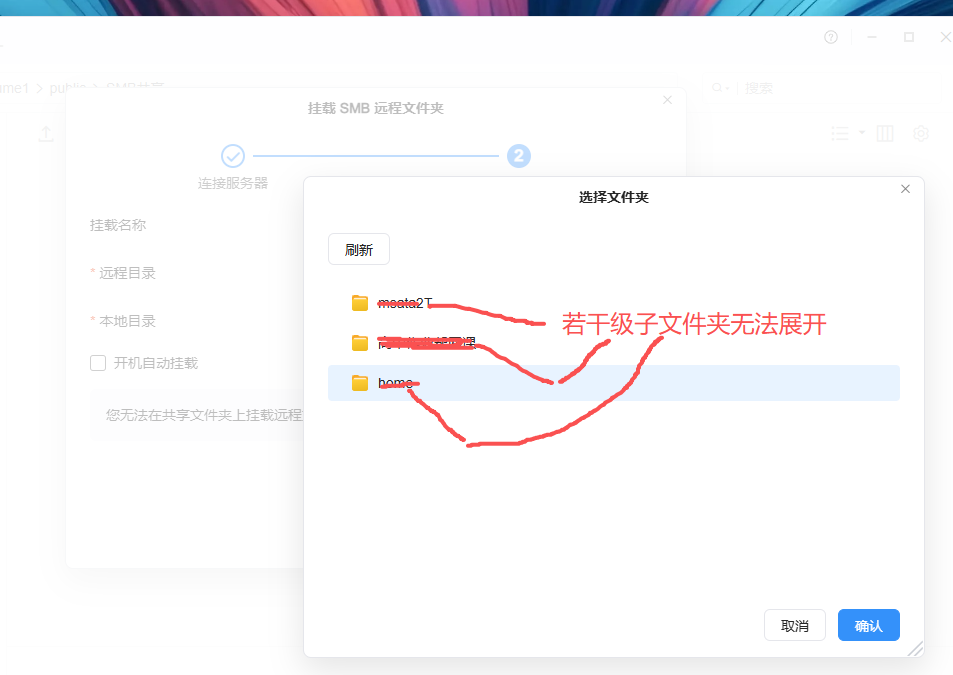Minimize the file manager window
The width and height of the screenshot is (953, 675).
[x=872, y=37]
